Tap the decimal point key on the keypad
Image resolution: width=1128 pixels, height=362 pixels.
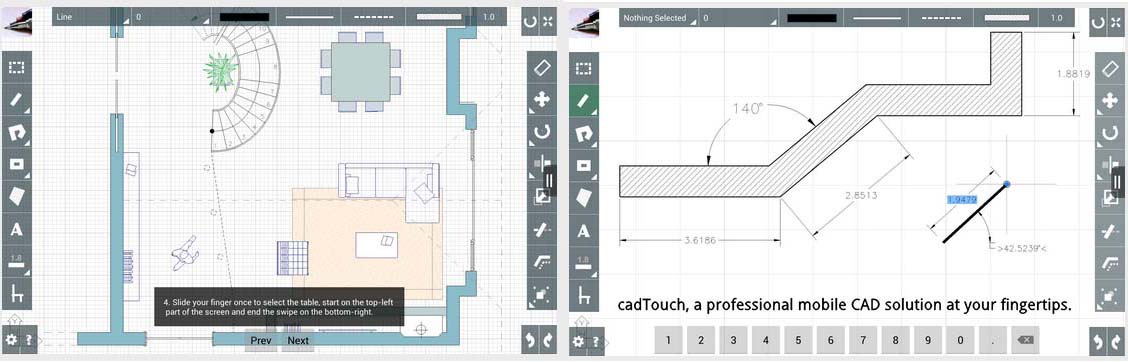click(993, 340)
